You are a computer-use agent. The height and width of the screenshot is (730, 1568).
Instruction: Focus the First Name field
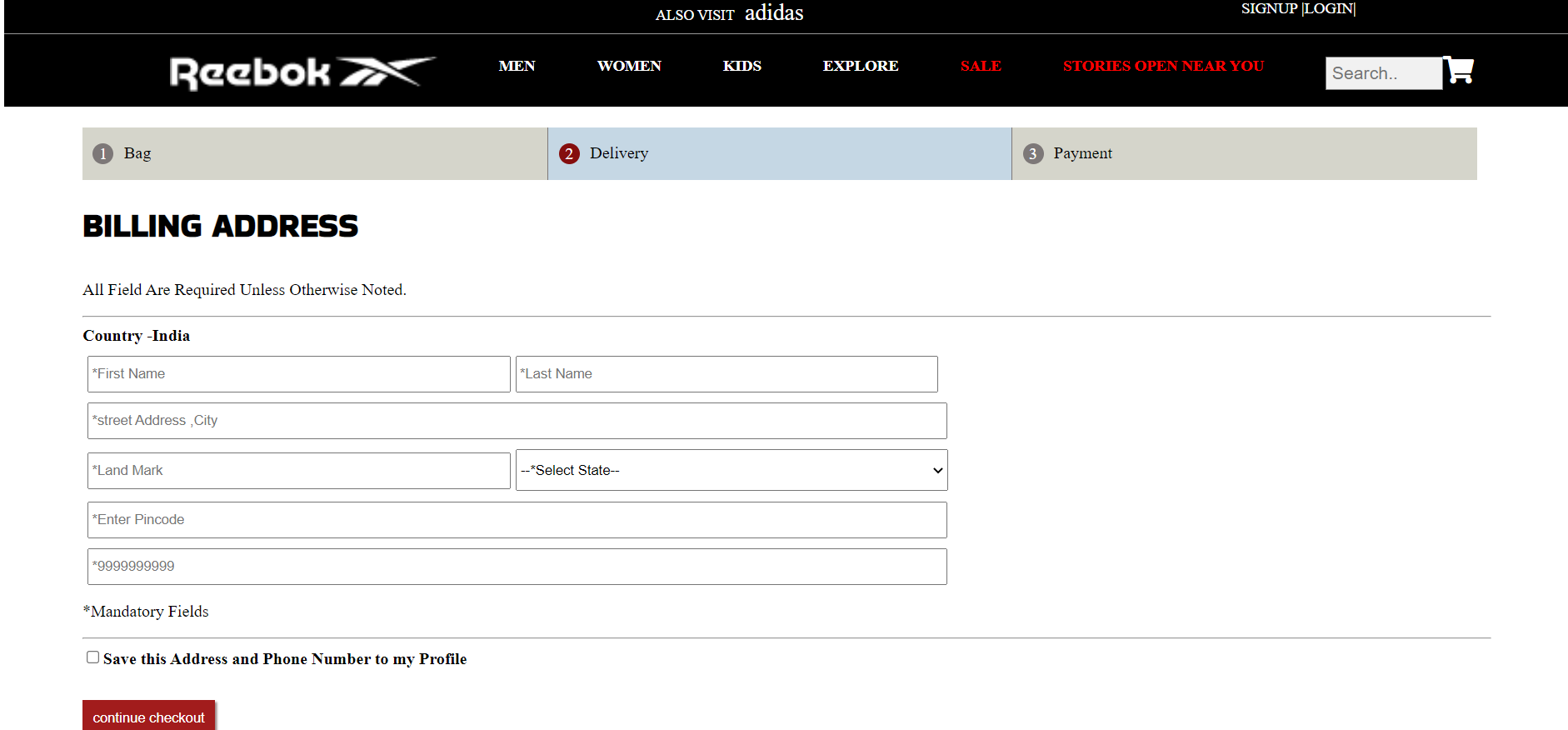coord(299,374)
